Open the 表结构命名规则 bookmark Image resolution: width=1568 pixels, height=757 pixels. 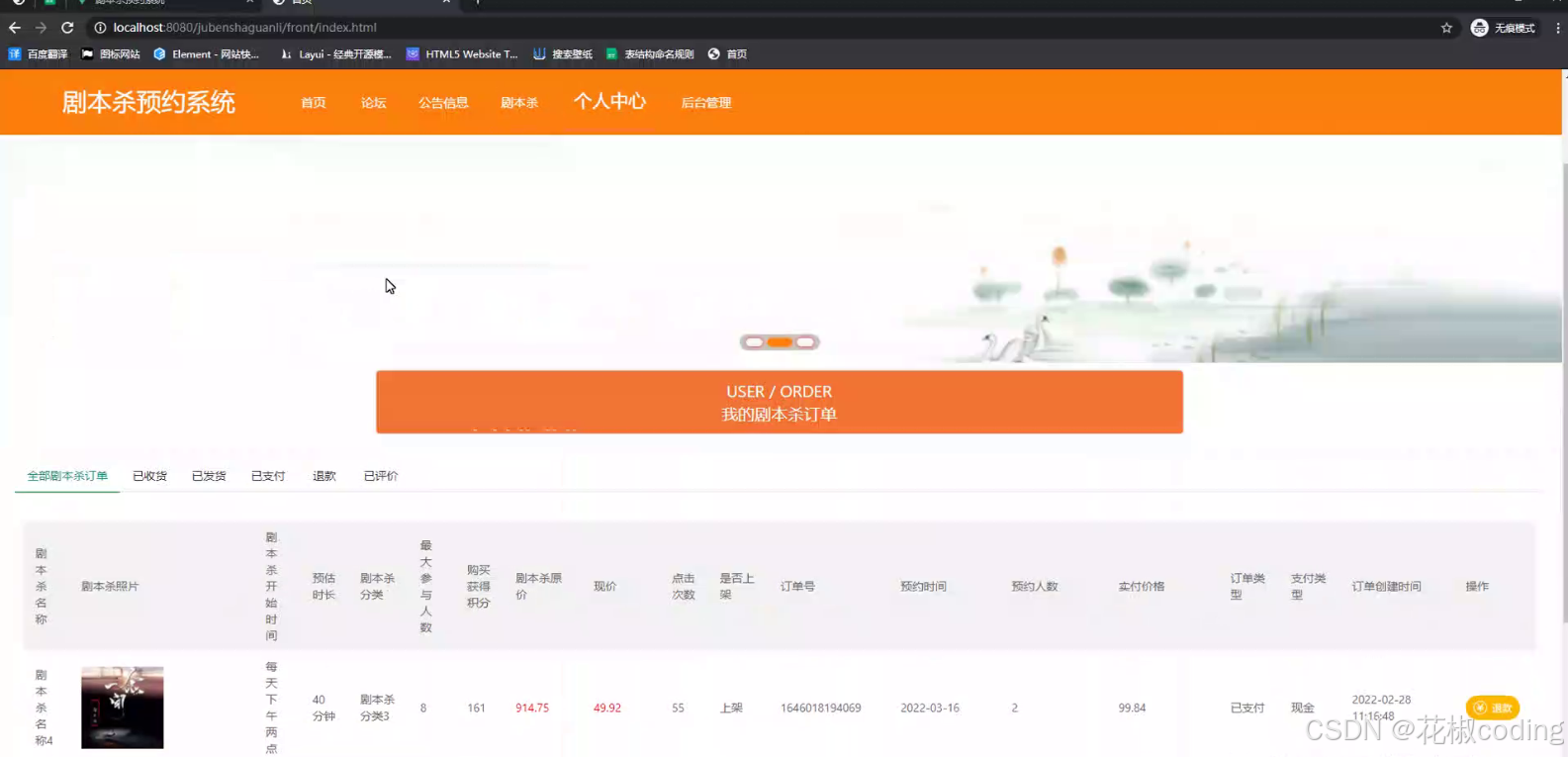click(650, 54)
